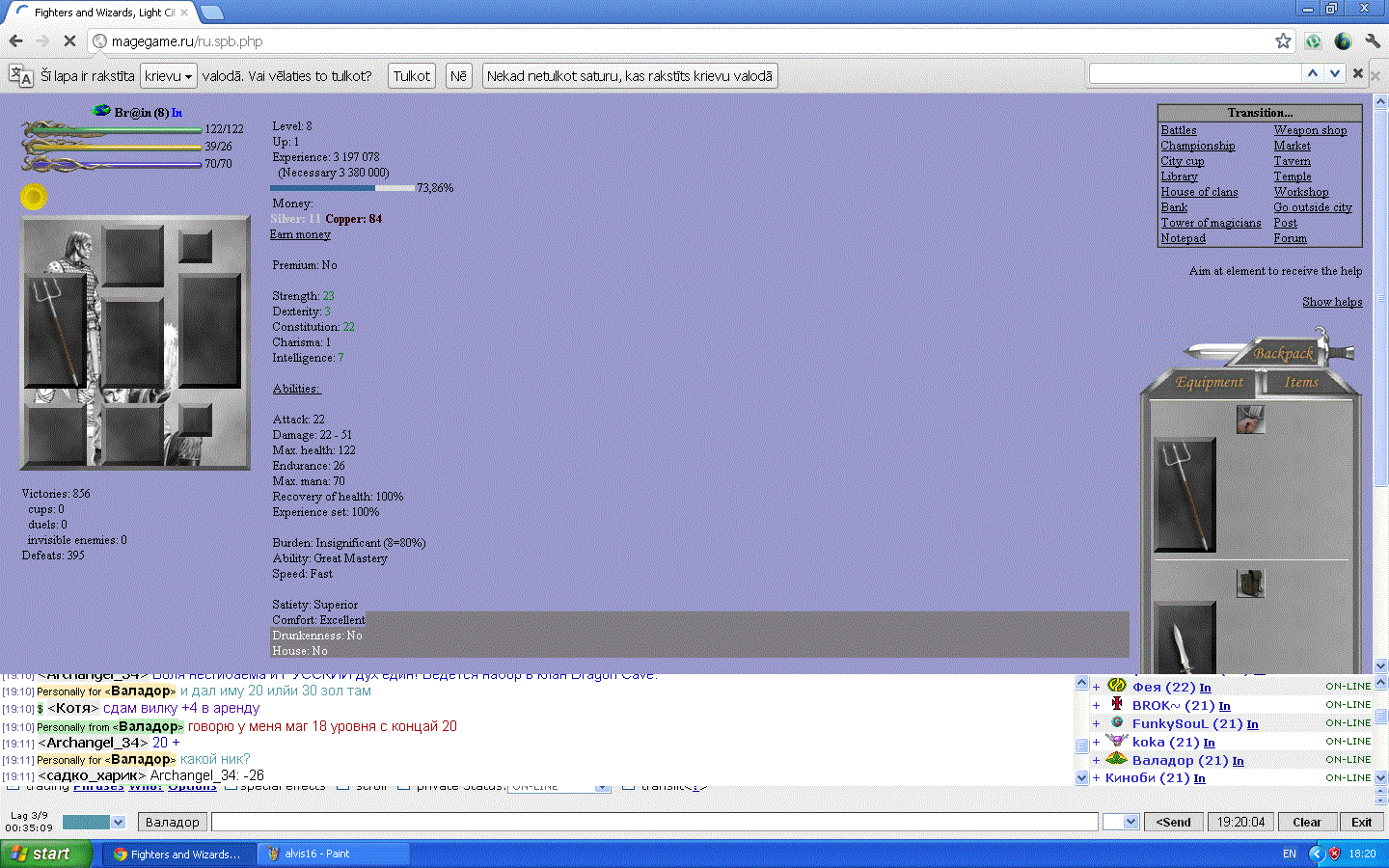Click the Show helps link
This screenshot has width=1389, height=868.
pos(1332,302)
